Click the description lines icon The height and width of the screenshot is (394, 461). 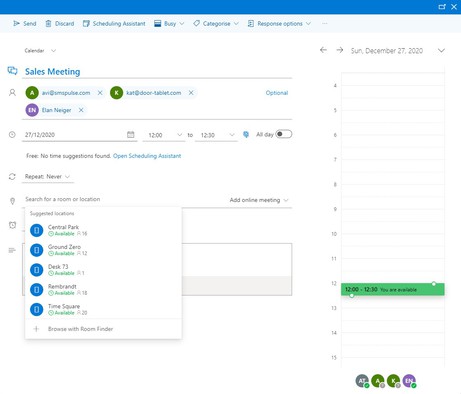point(12,250)
